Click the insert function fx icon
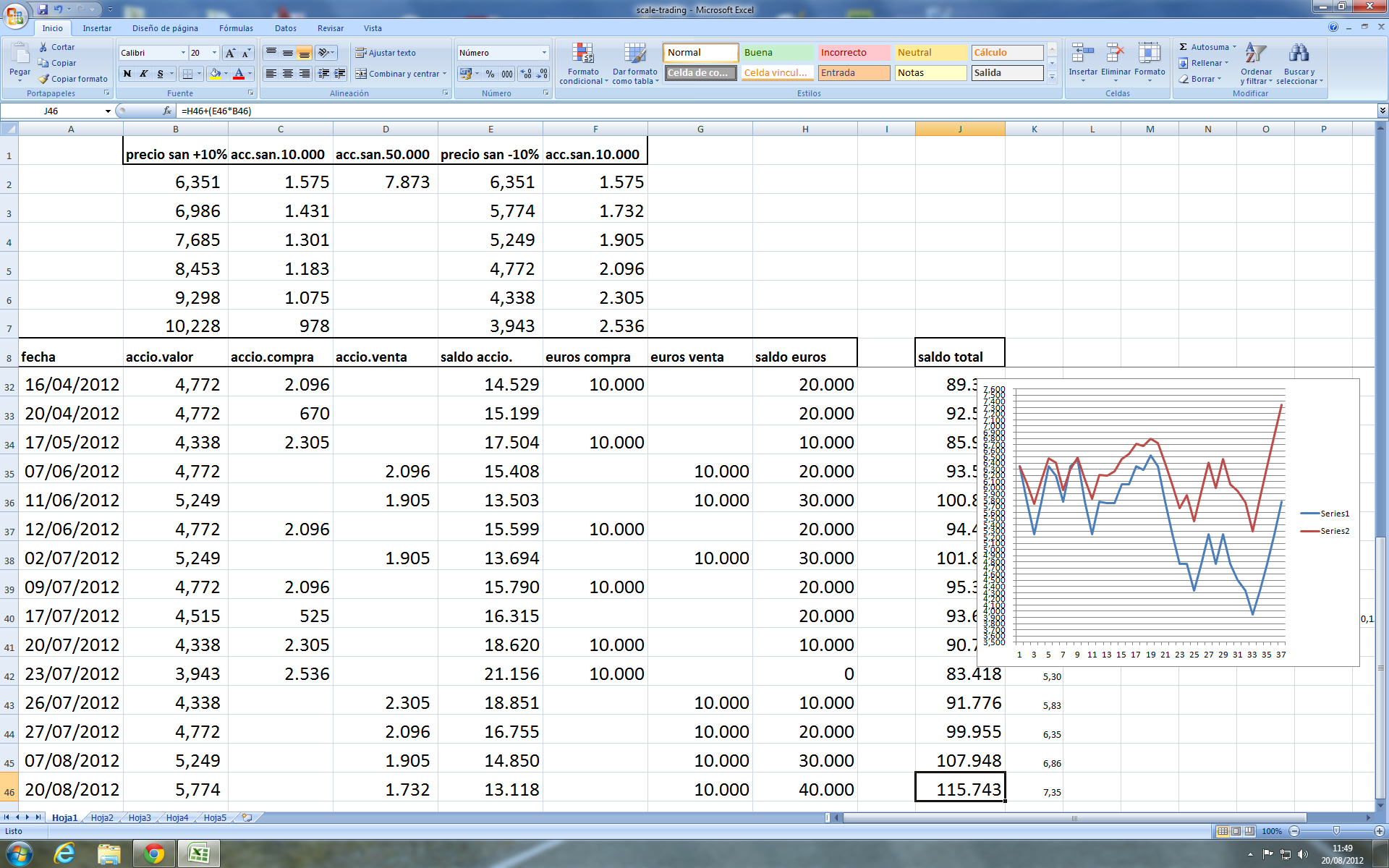Viewport: 1389px width, 868px height. tap(167, 111)
